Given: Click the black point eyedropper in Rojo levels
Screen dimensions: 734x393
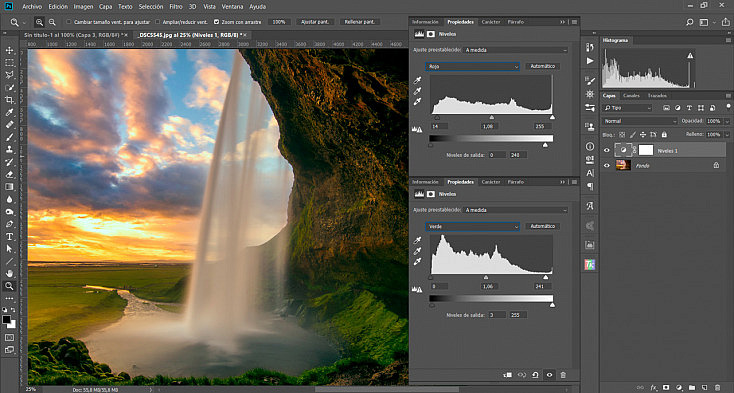Looking at the screenshot, I should (418, 80).
